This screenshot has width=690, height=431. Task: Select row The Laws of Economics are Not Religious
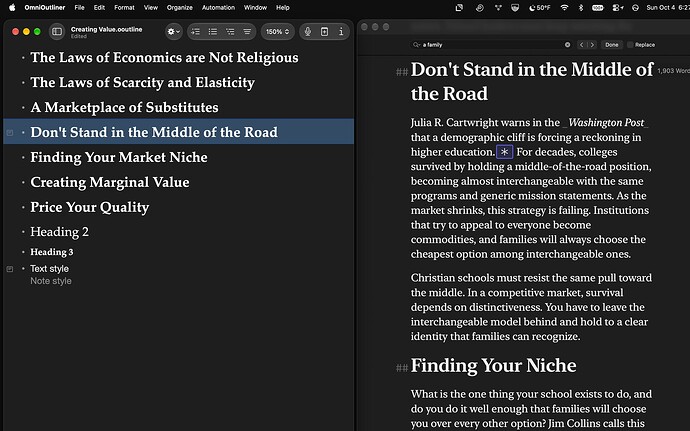click(178, 58)
